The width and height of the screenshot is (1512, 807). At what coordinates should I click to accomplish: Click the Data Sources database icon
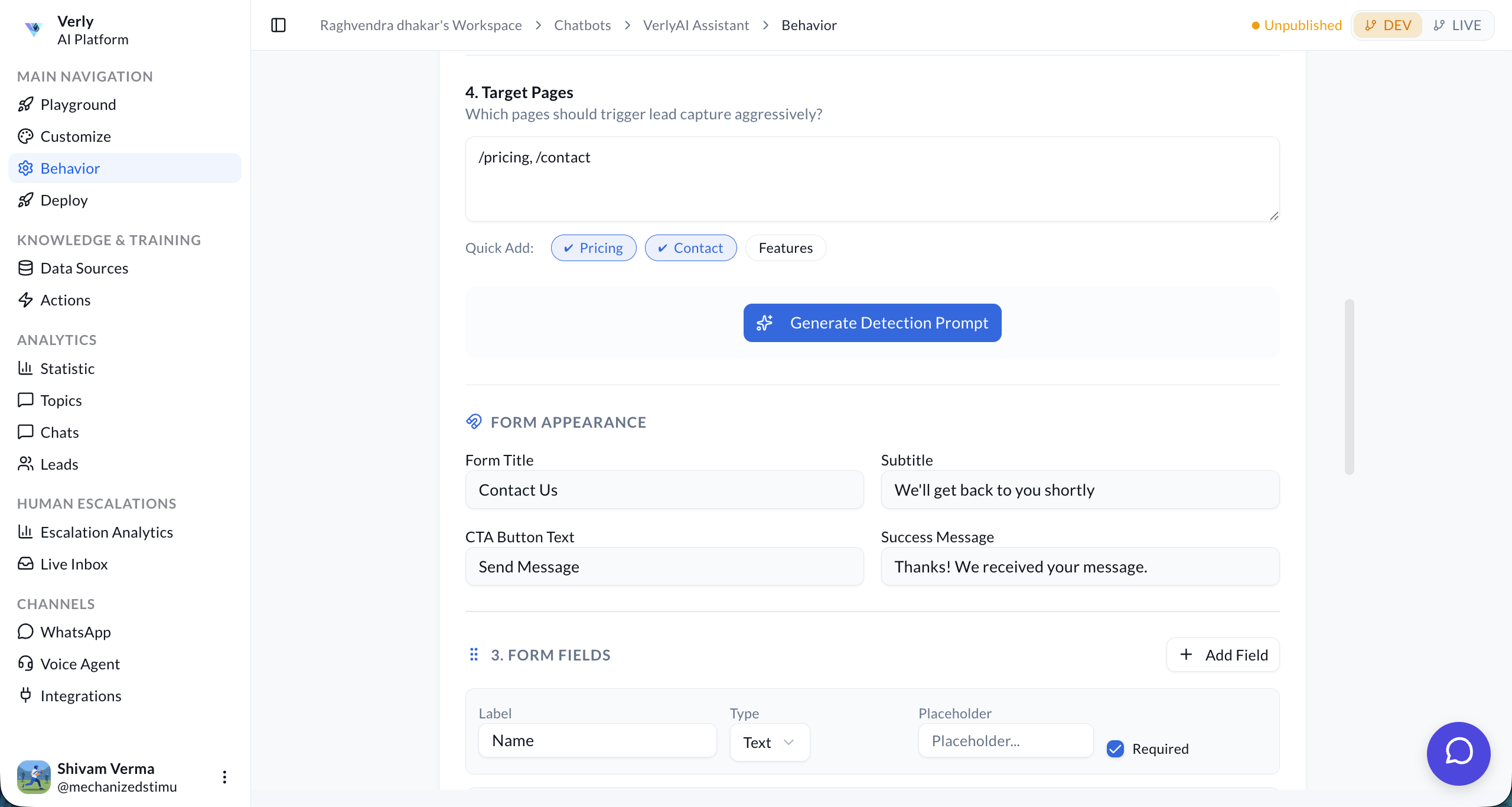[25, 268]
